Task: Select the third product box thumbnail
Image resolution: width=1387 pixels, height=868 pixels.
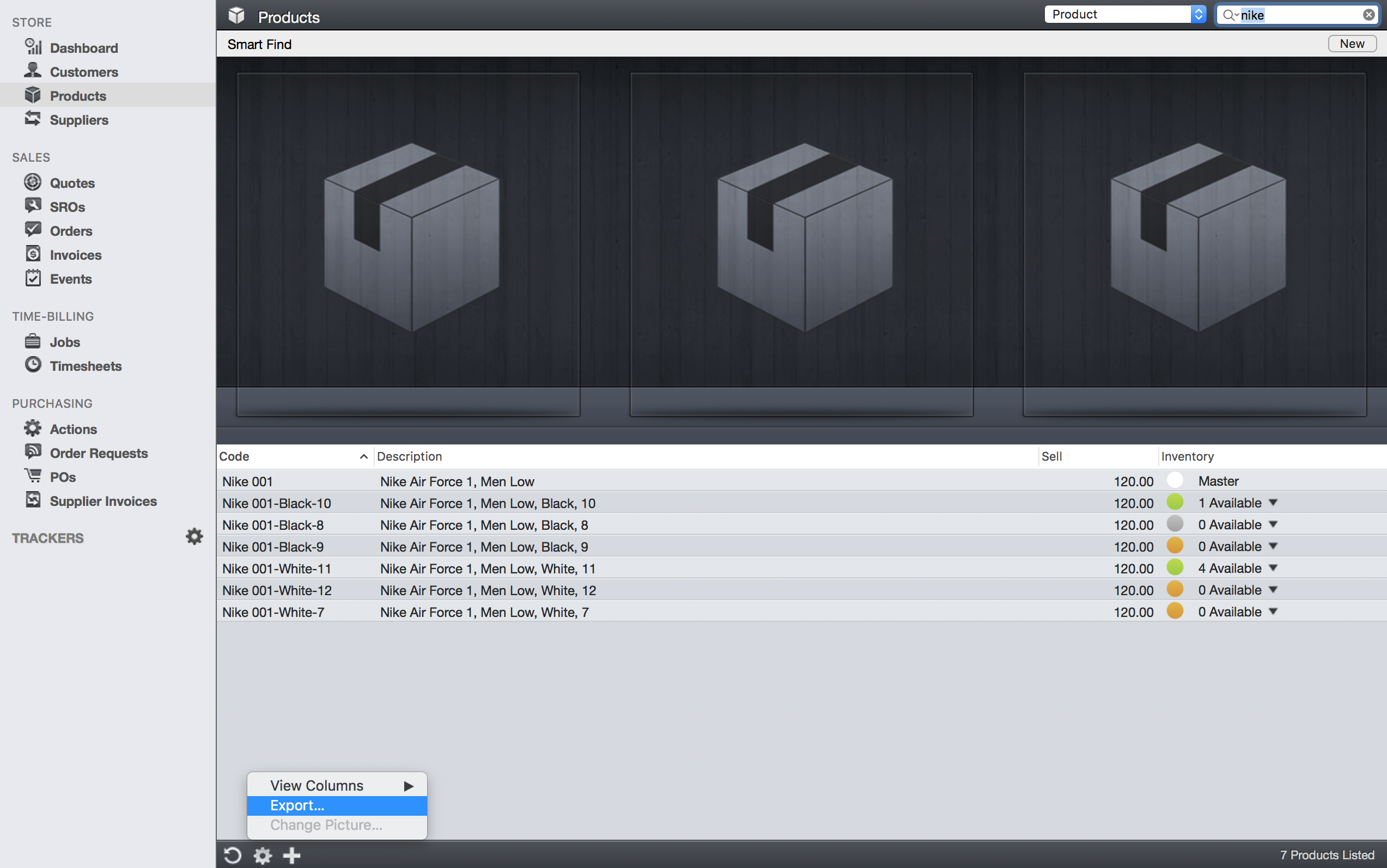Action: point(1195,244)
